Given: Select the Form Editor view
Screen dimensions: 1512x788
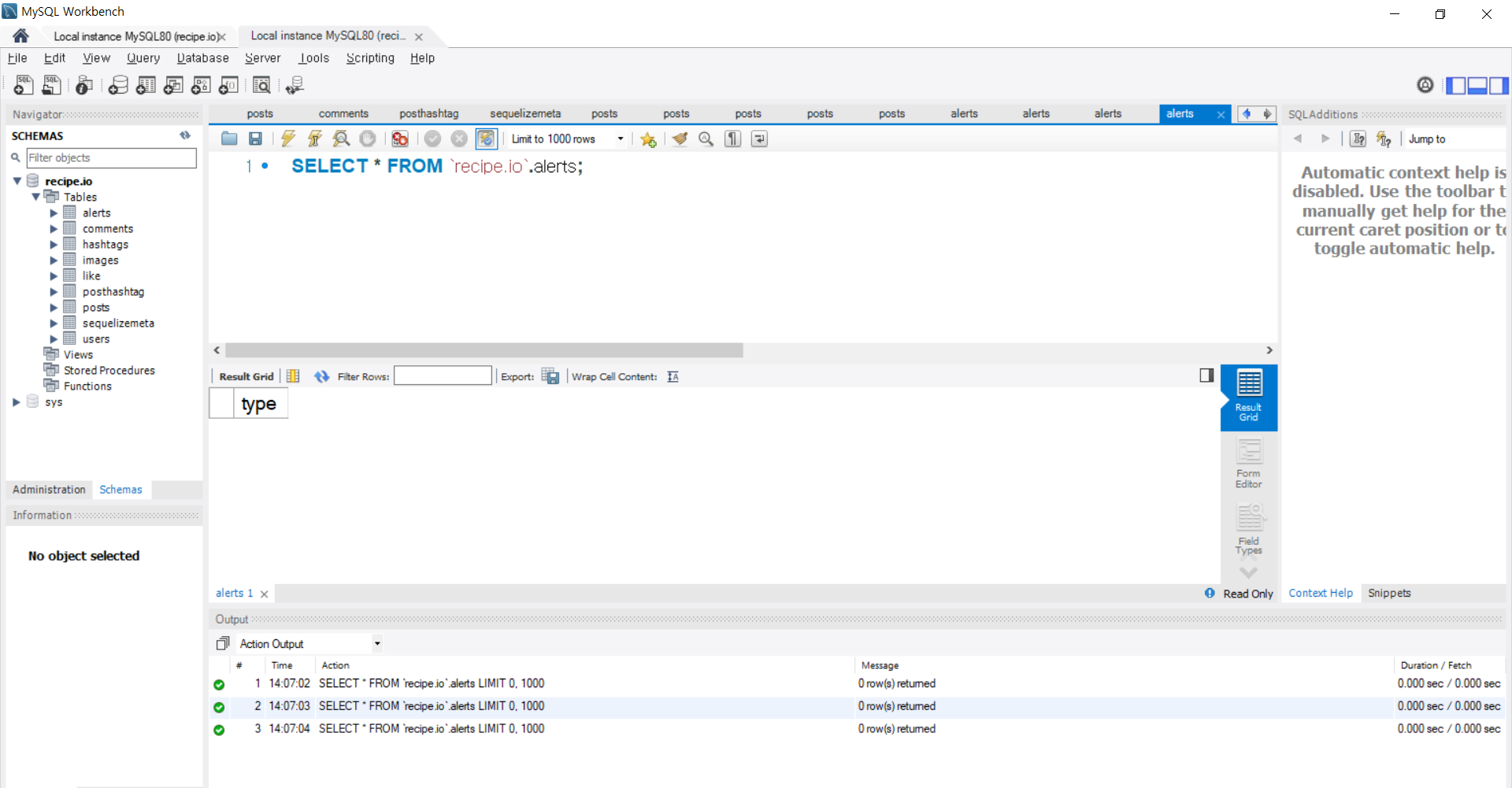Looking at the screenshot, I should [1248, 464].
